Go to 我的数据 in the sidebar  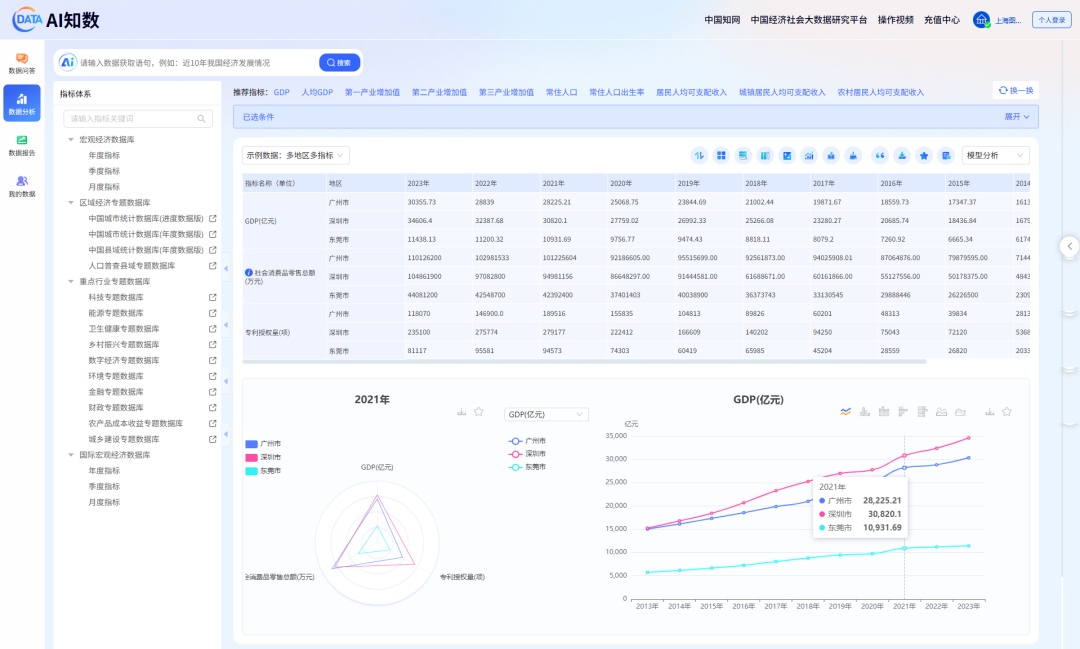[22, 186]
